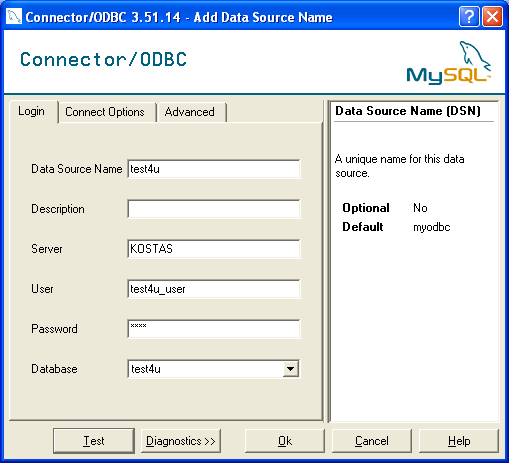Open Help from the bottom button
509x463 pixels.
pyautogui.click(x=459, y=441)
